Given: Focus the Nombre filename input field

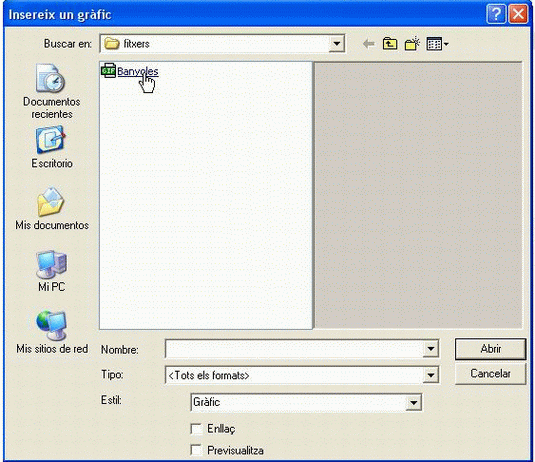Looking at the screenshot, I should 294,349.
